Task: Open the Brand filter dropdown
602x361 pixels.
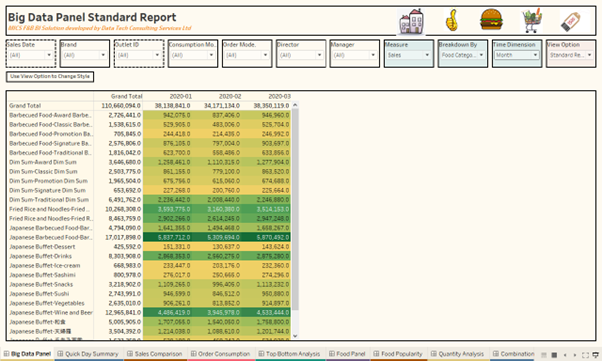Action: [84, 55]
